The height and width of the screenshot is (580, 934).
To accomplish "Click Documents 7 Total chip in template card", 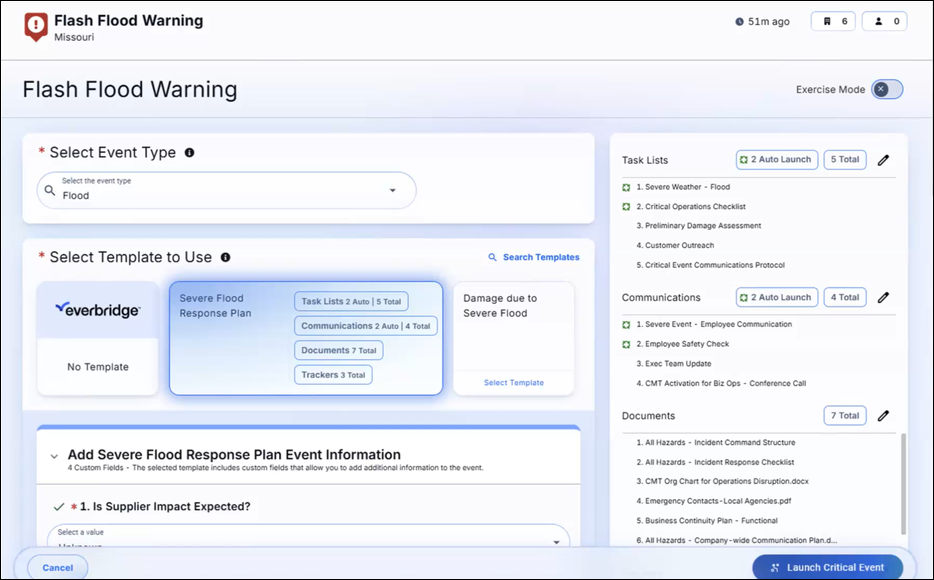I will [338, 350].
